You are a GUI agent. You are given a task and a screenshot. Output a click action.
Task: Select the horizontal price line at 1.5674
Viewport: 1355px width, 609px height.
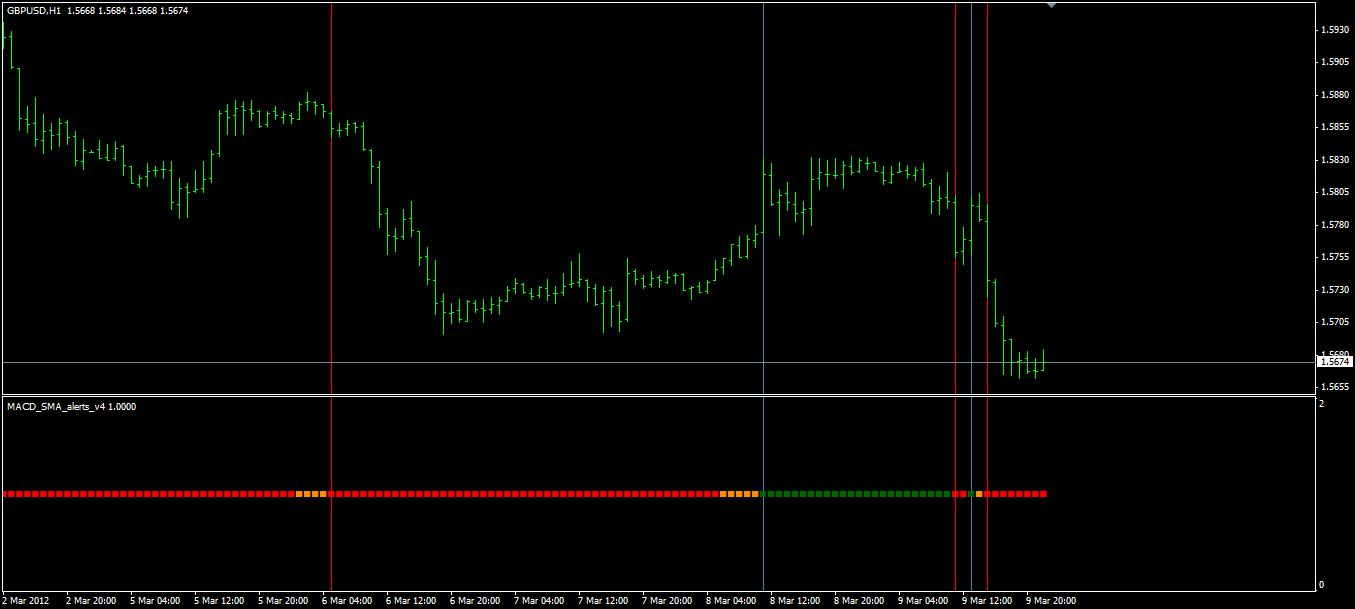(657, 362)
